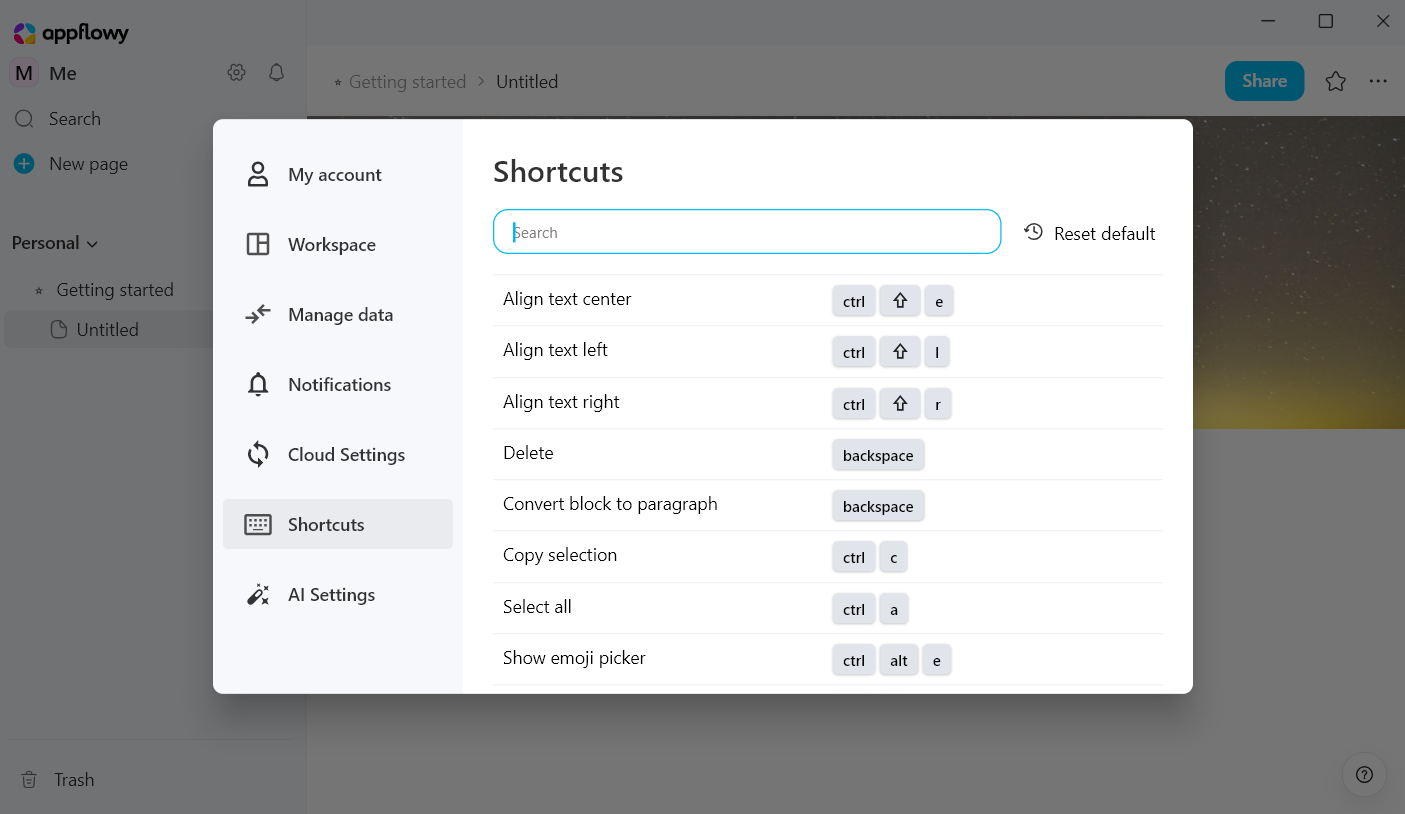Click ctrl key in Copy selection row
The image size is (1405, 814).
click(x=854, y=558)
